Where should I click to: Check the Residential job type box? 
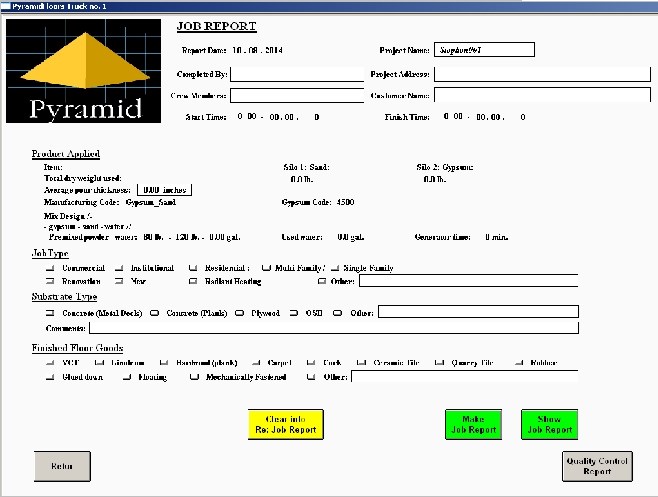[193, 268]
